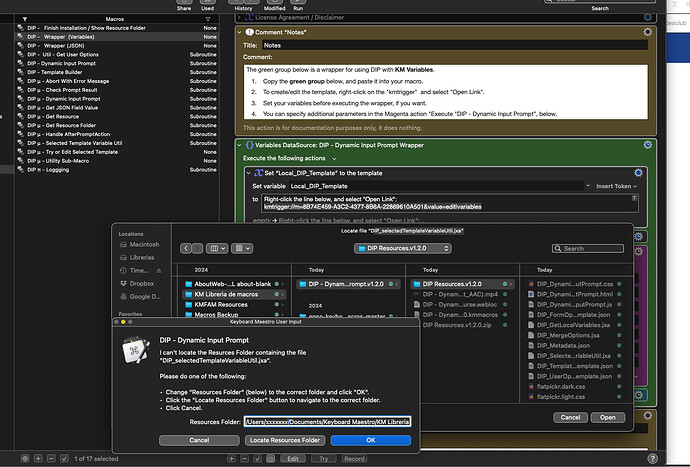The image size is (690, 467).
Task: Open 'Execute the following actions' chevron menu
Action: [x=334, y=158]
